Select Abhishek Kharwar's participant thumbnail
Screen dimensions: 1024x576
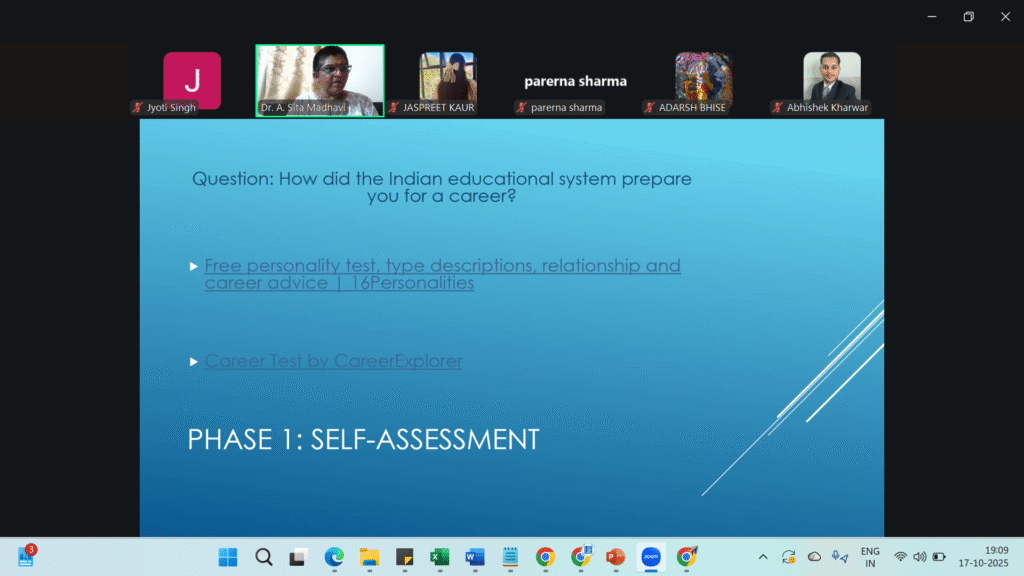pos(831,80)
